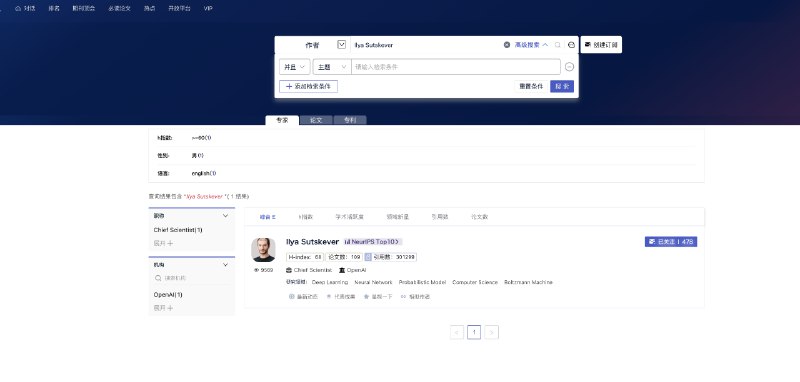Click the Computer Science research tag
800x382 pixels.
(x=475, y=282)
